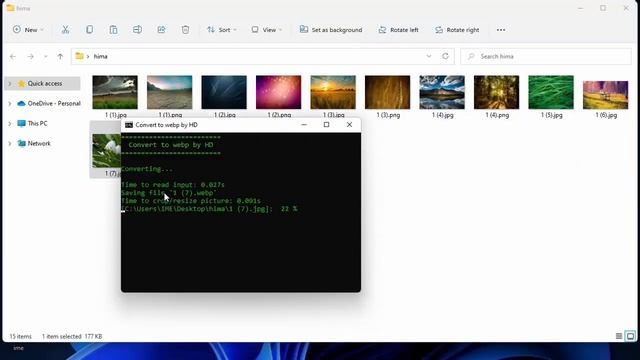Expand address bar history dropdown
This screenshot has width=640, height=360.
click(429, 56)
